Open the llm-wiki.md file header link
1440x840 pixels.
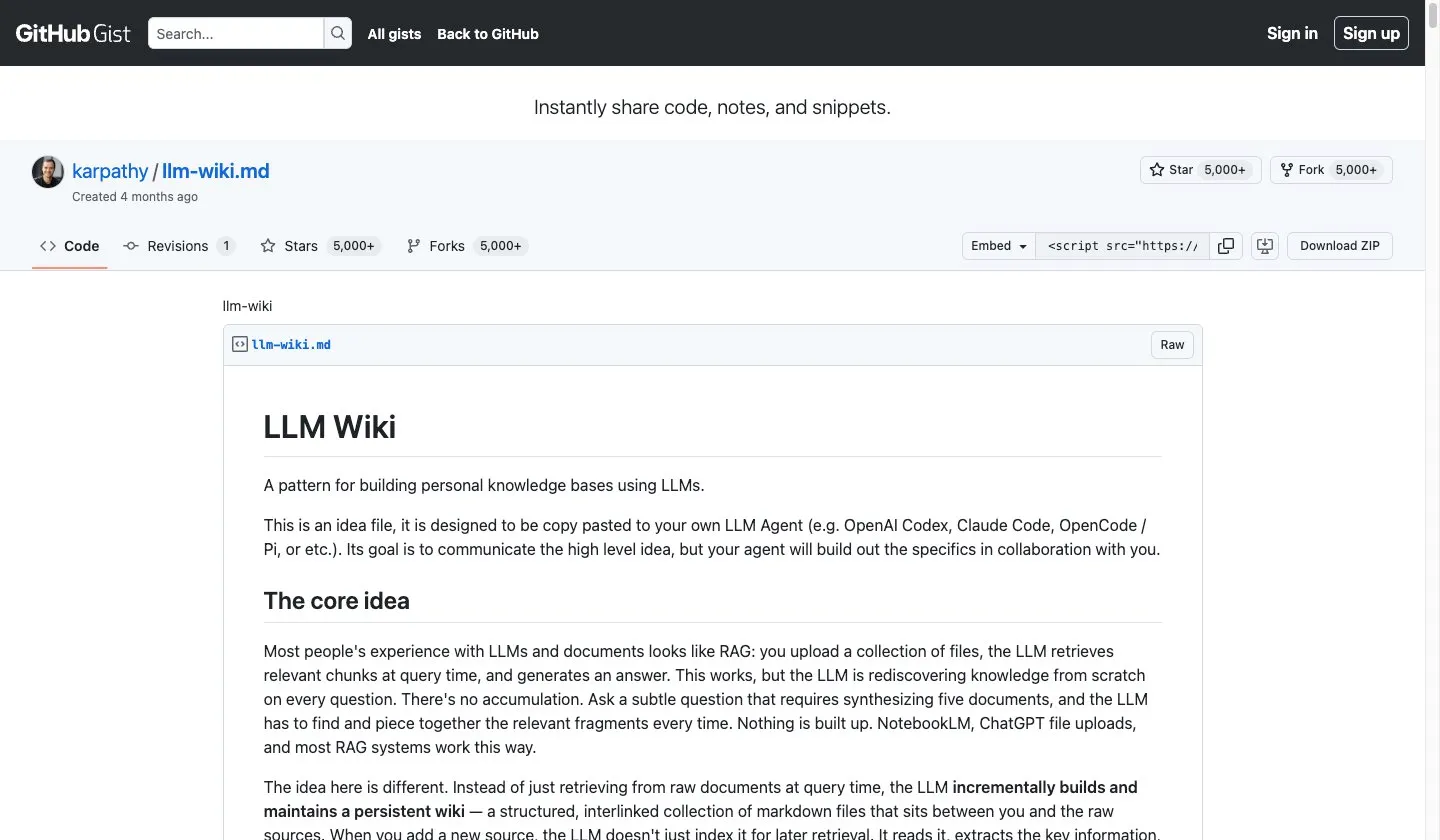pyautogui.click(x=291, y=344)
